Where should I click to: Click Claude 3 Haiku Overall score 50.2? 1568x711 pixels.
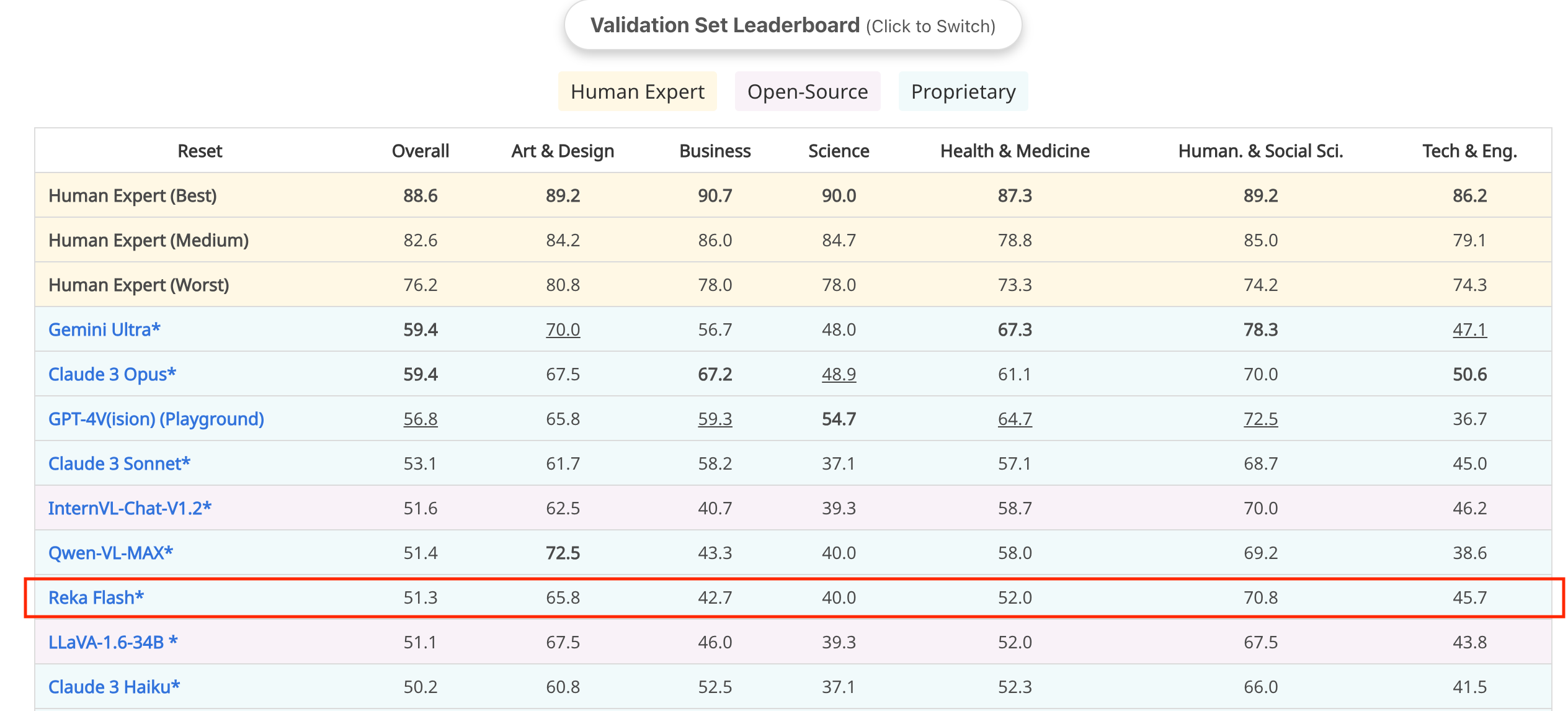(x=421, y=687)
